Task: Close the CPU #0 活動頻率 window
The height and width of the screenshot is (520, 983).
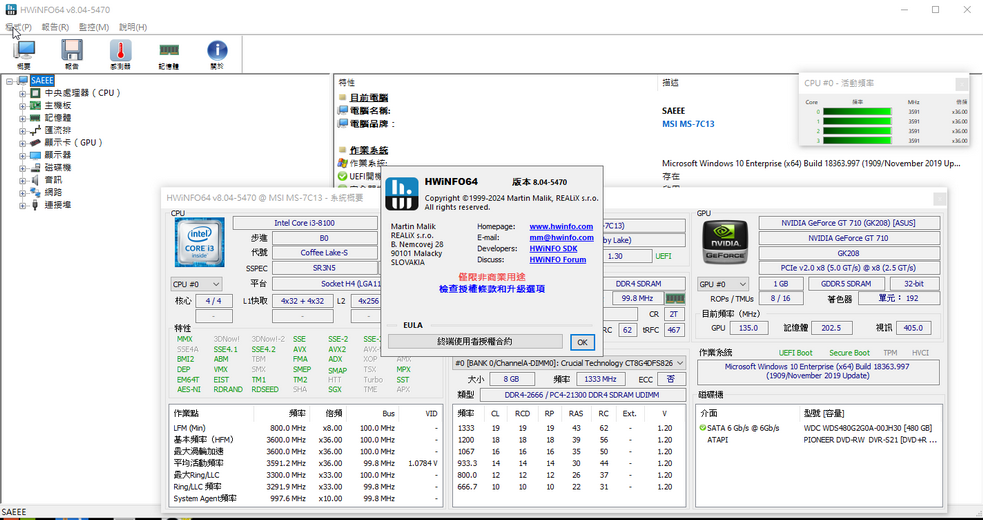Action: click(961, 83)
